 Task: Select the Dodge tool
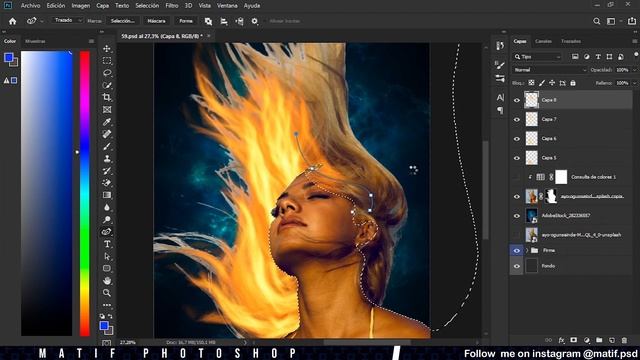(x=107, y=220)
